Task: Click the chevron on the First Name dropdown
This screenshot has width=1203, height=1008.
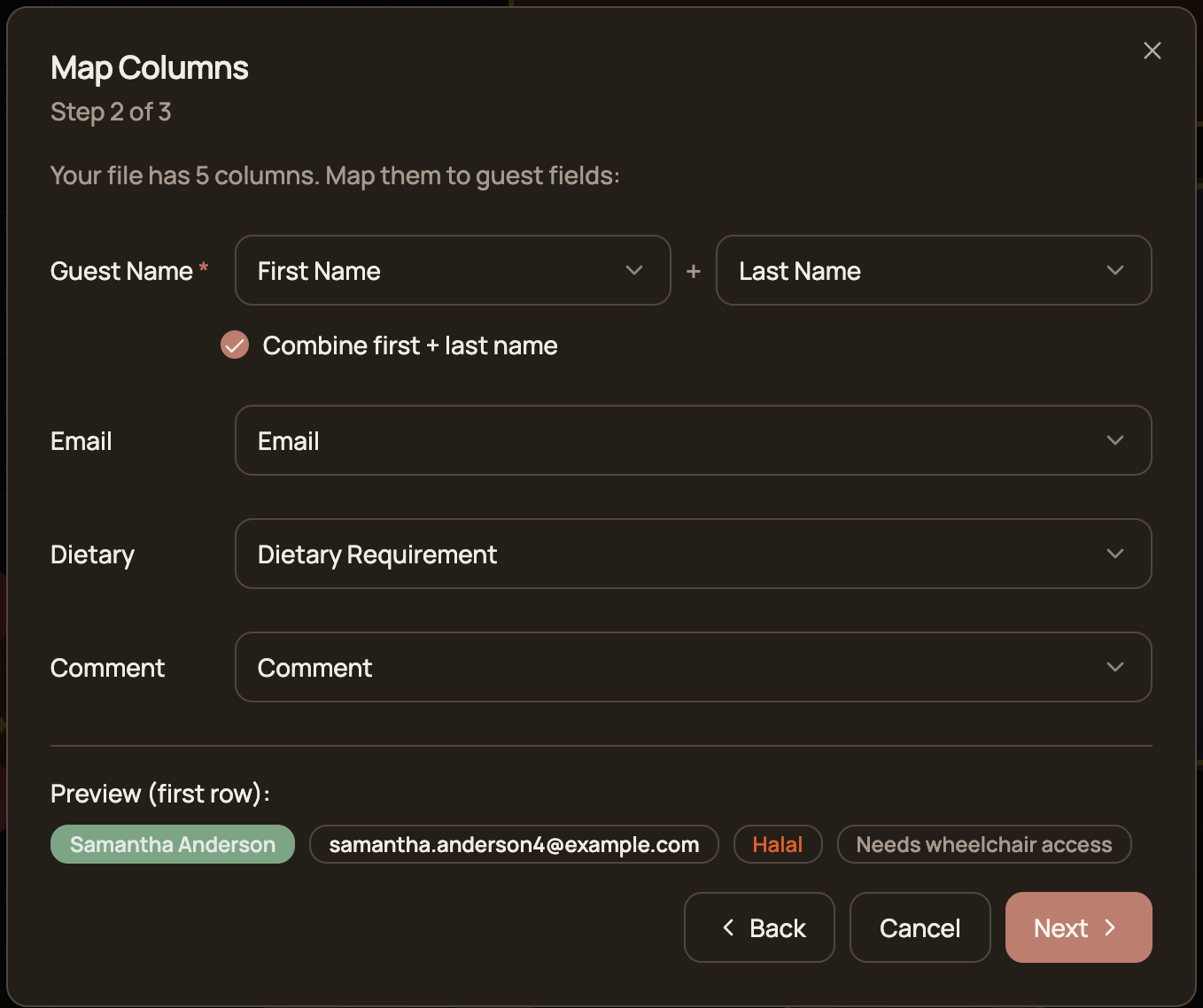Action: point(633,270)
